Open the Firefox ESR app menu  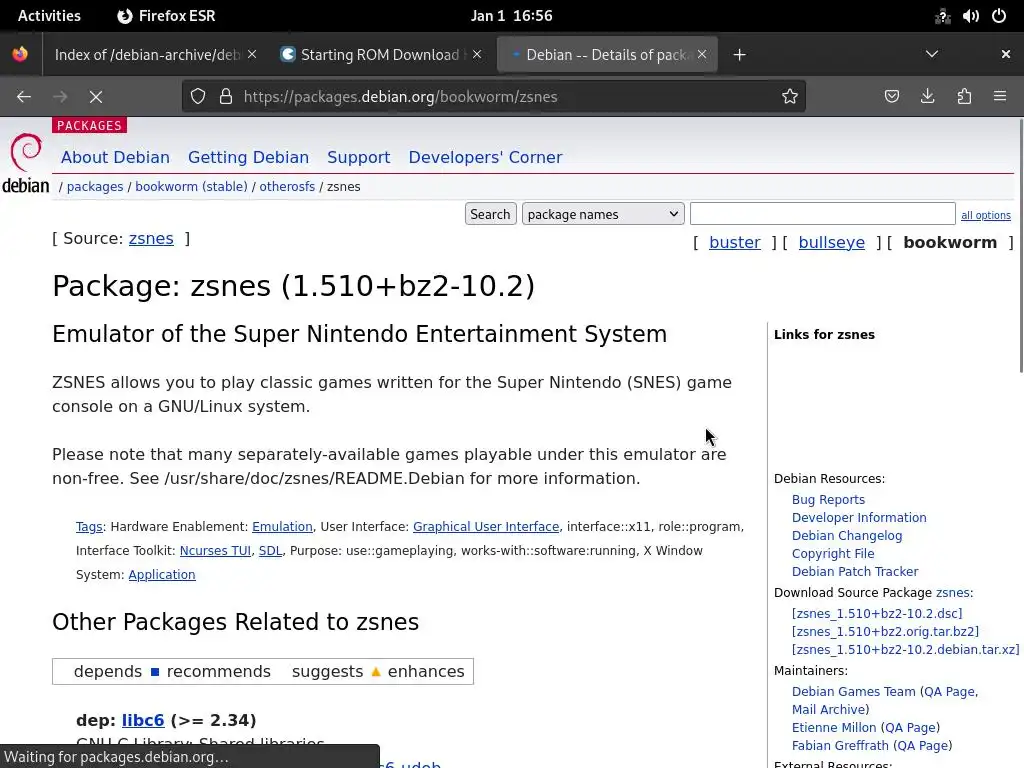point(166,16)
